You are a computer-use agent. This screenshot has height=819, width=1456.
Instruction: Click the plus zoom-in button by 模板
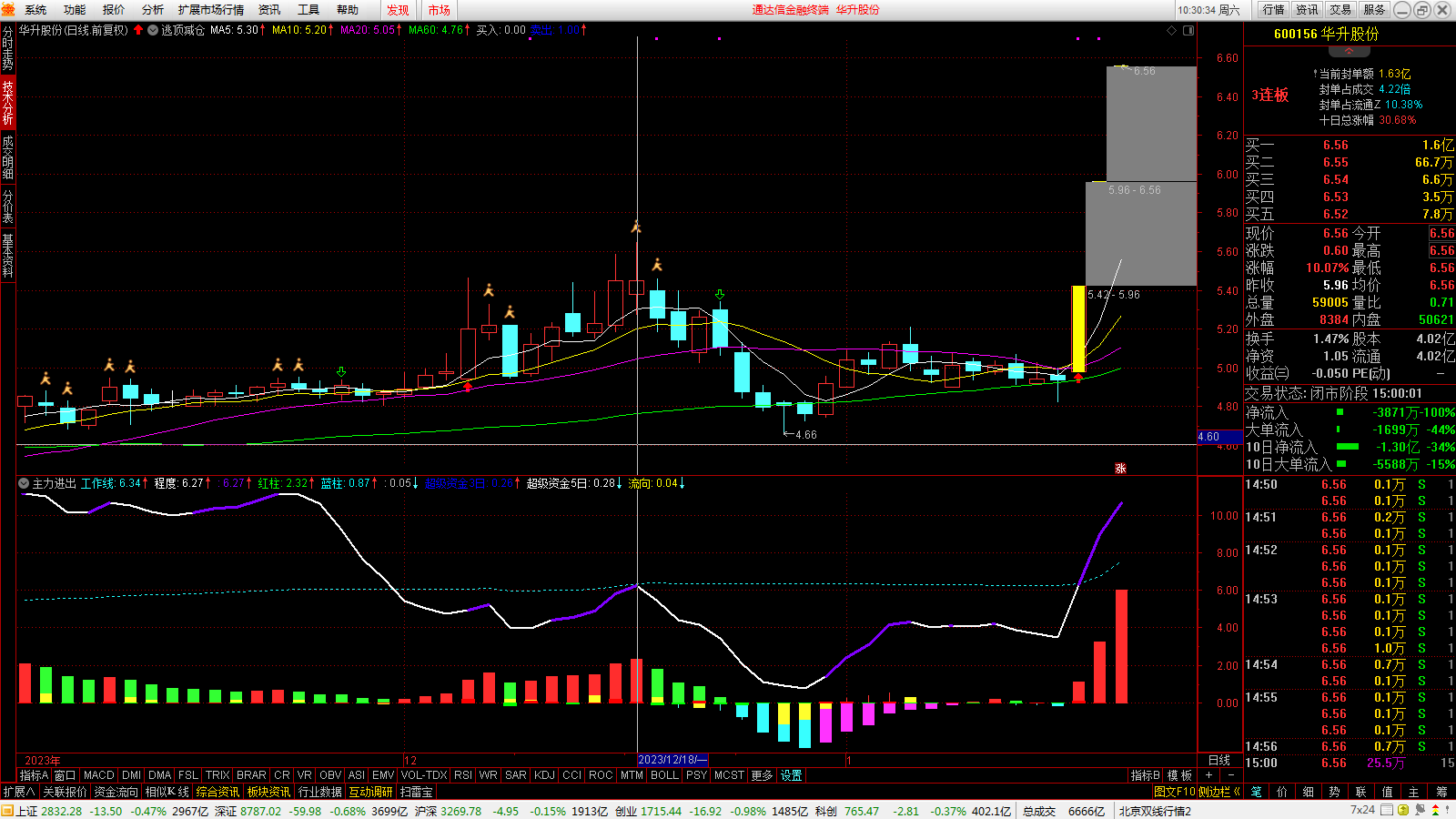(1208, 775)
